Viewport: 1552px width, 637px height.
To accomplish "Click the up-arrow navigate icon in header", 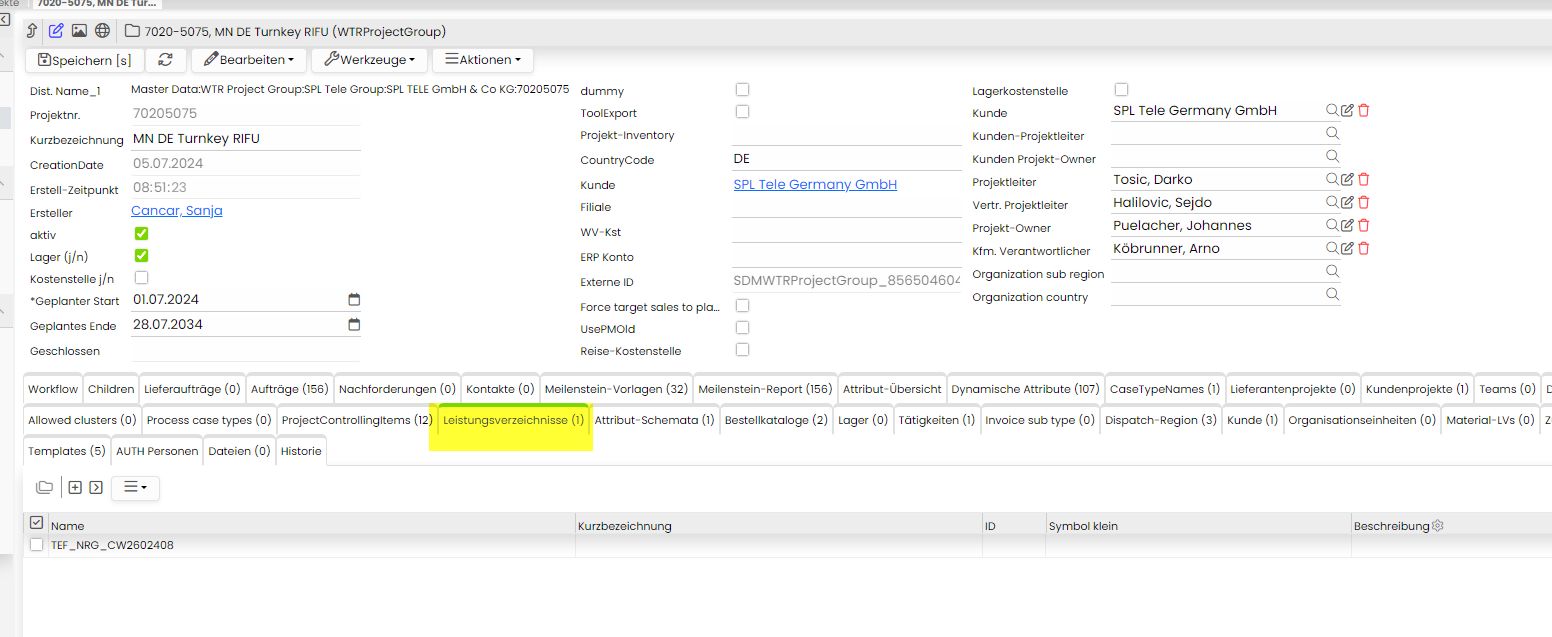I will click(32, 31).
